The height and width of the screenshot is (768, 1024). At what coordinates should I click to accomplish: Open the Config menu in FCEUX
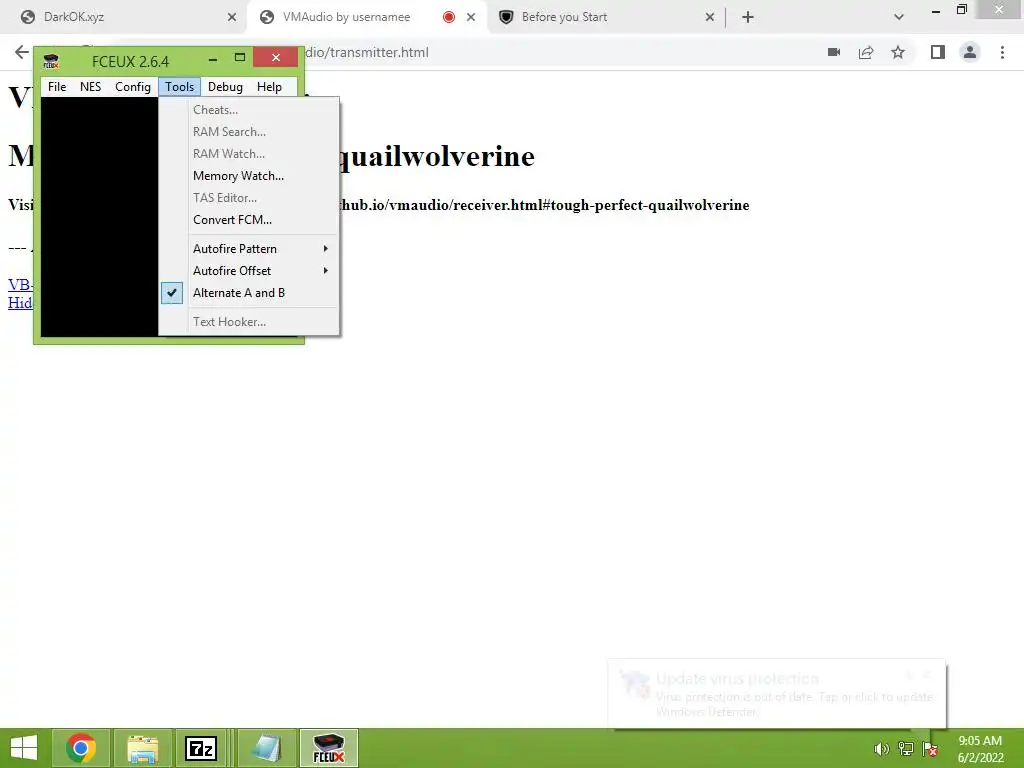coord(133,87)
